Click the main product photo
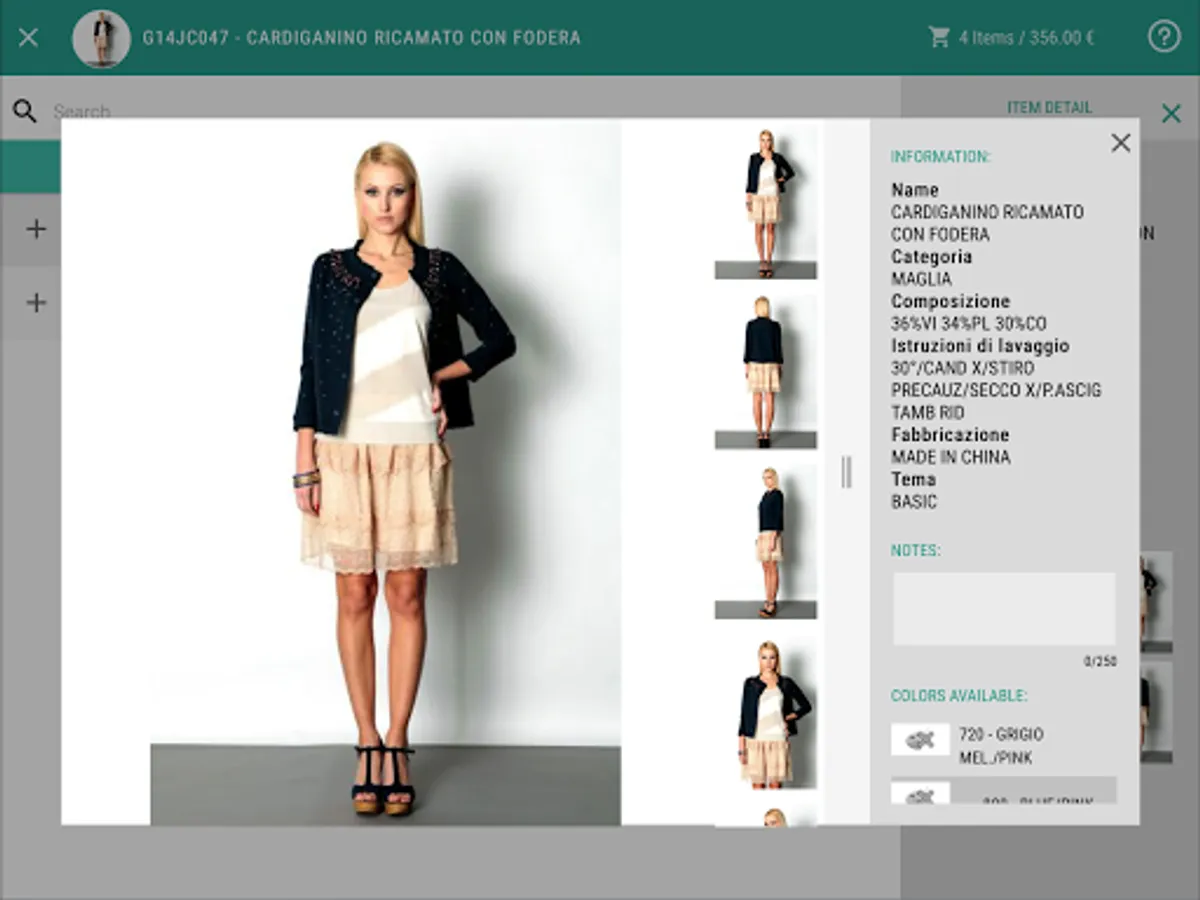Viewport: 1200px width, 900px height. point(386,472)
